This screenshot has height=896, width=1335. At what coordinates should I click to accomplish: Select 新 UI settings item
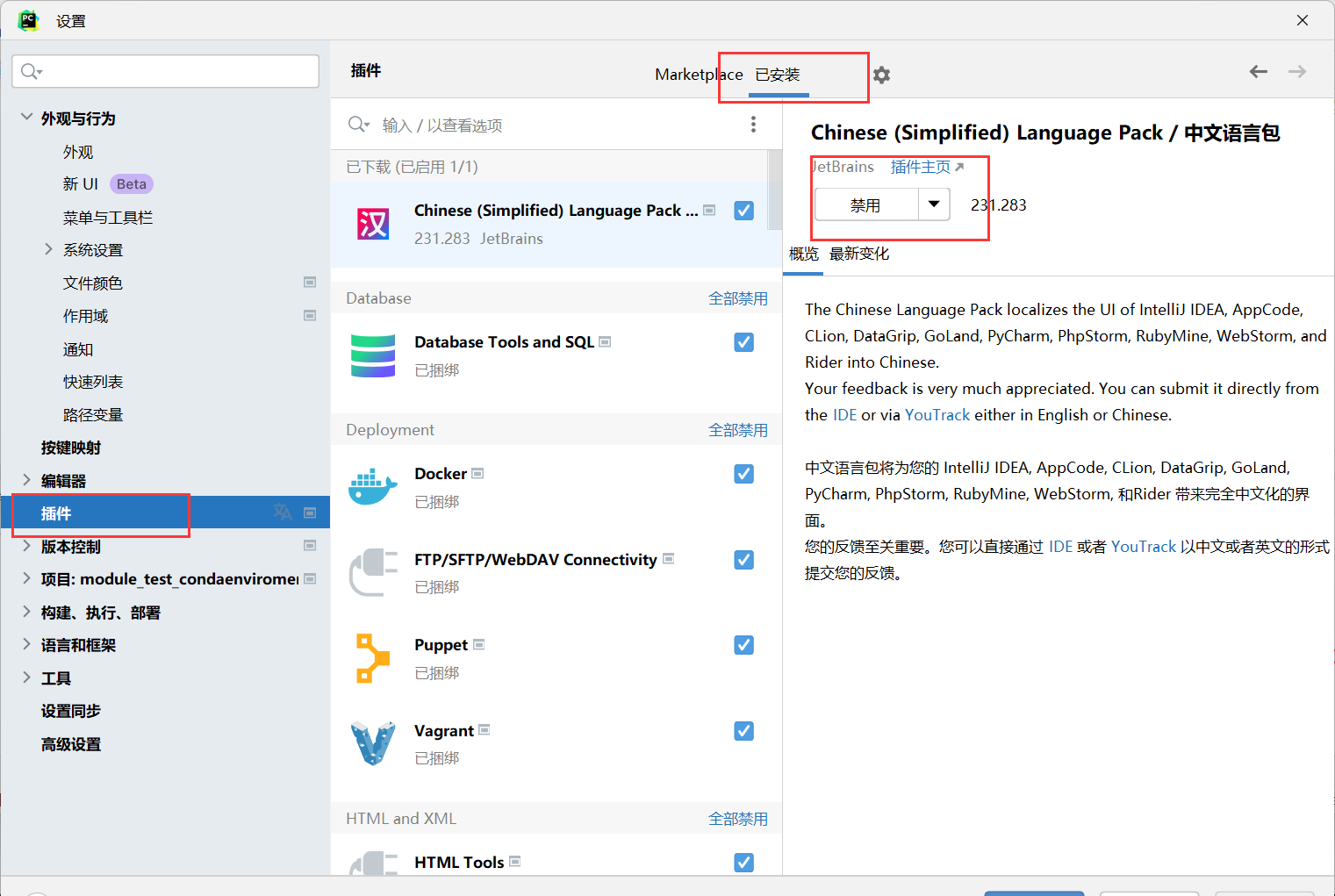[x=81, y=184]
